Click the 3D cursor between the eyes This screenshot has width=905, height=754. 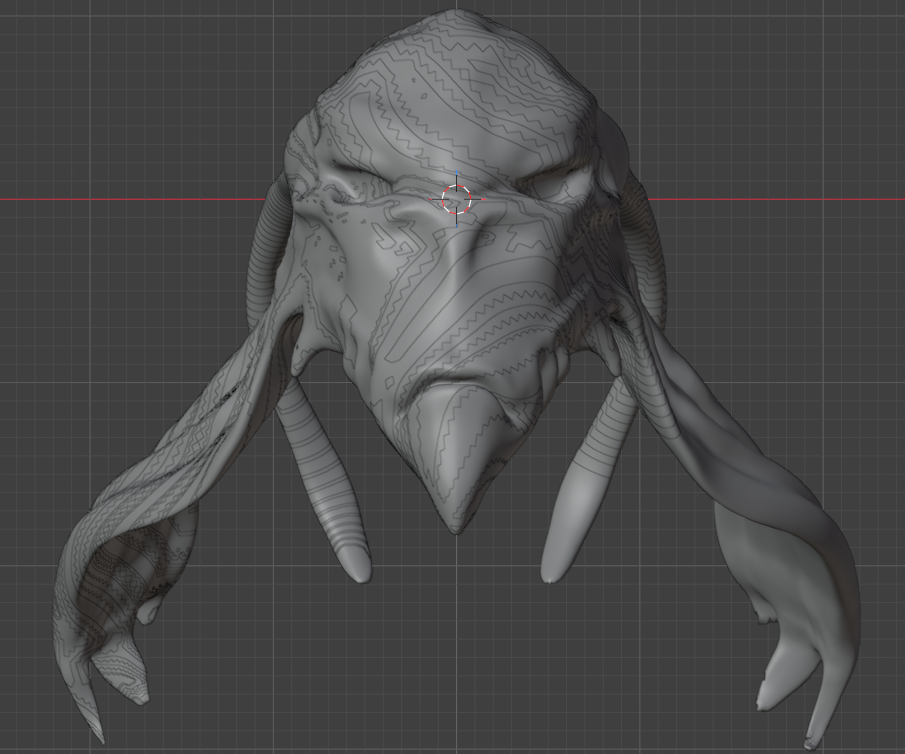[456, 199]
